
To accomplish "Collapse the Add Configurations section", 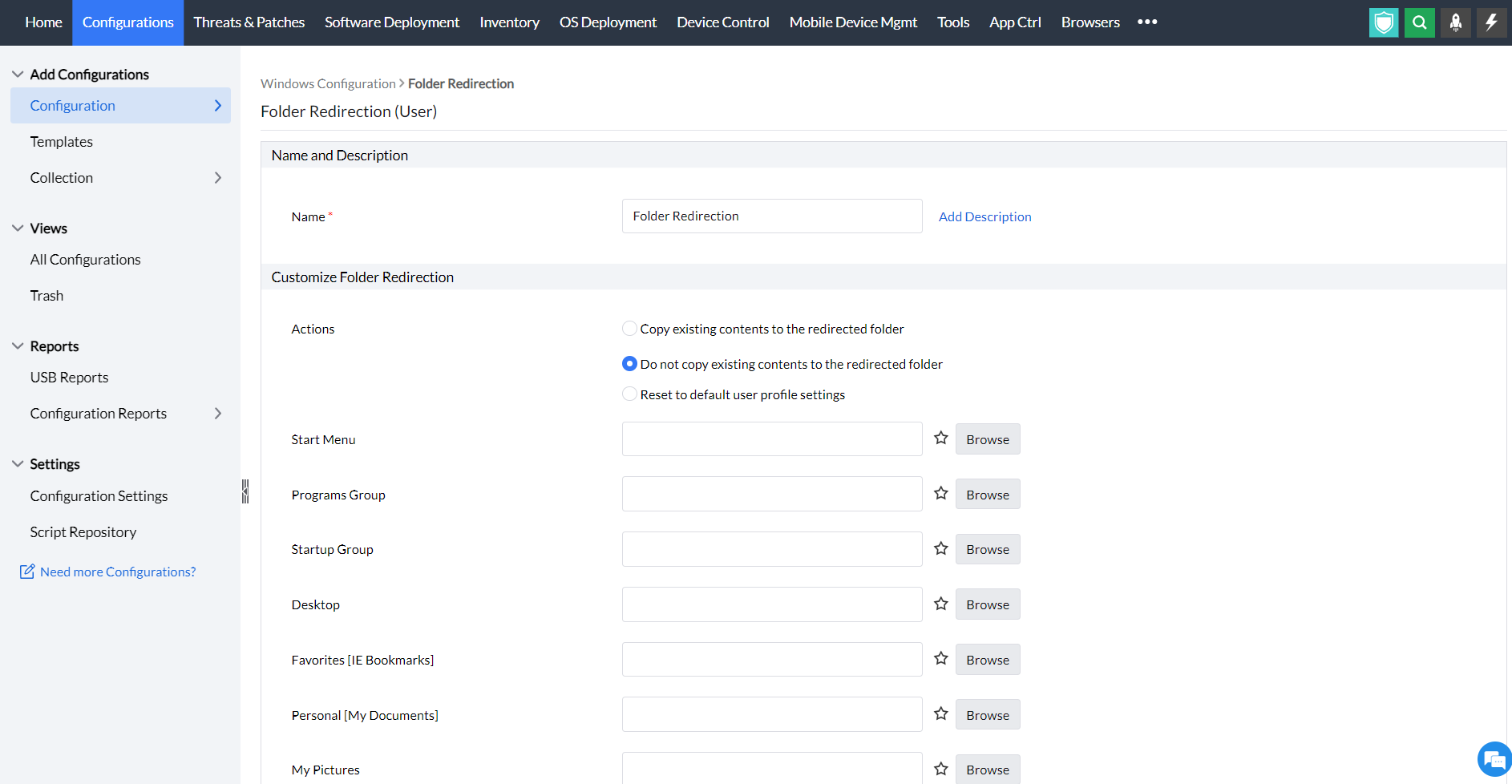I will click(17, 73).
